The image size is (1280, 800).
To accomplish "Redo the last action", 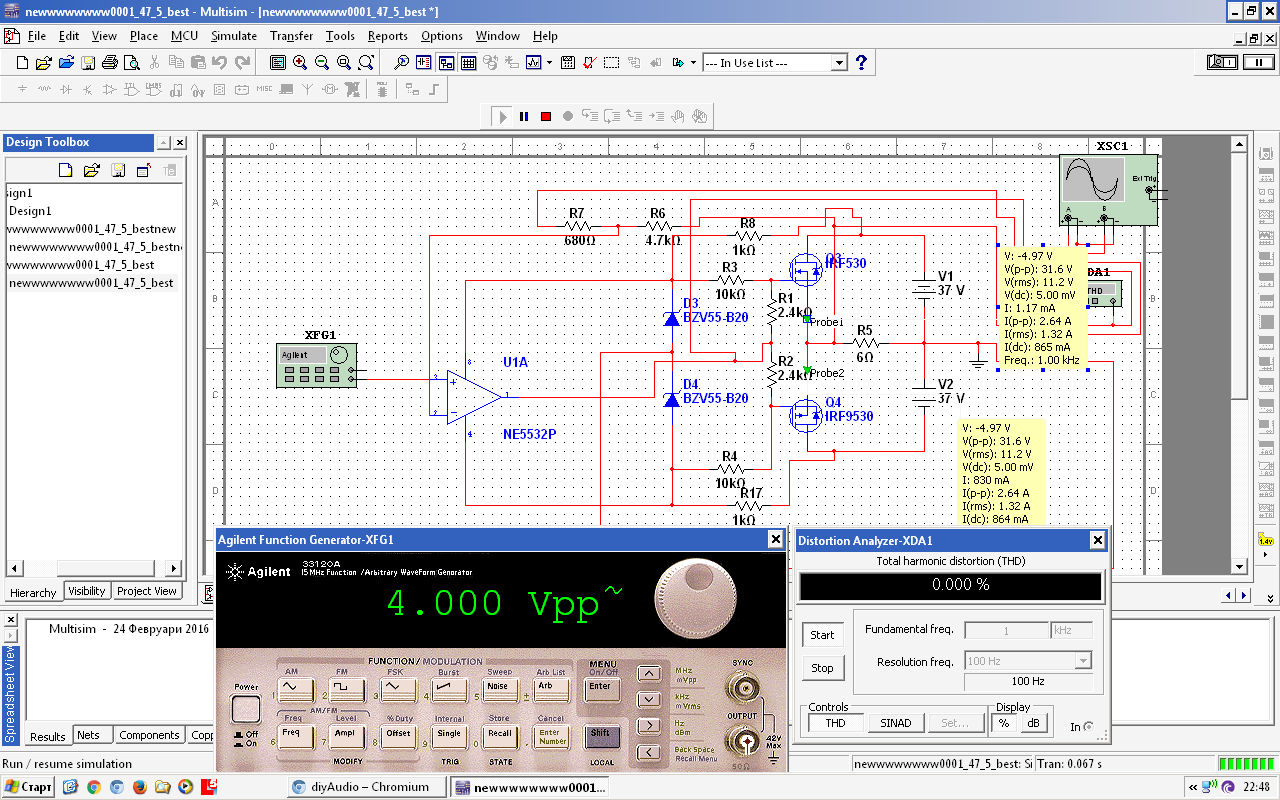I will tap(242, 62).
